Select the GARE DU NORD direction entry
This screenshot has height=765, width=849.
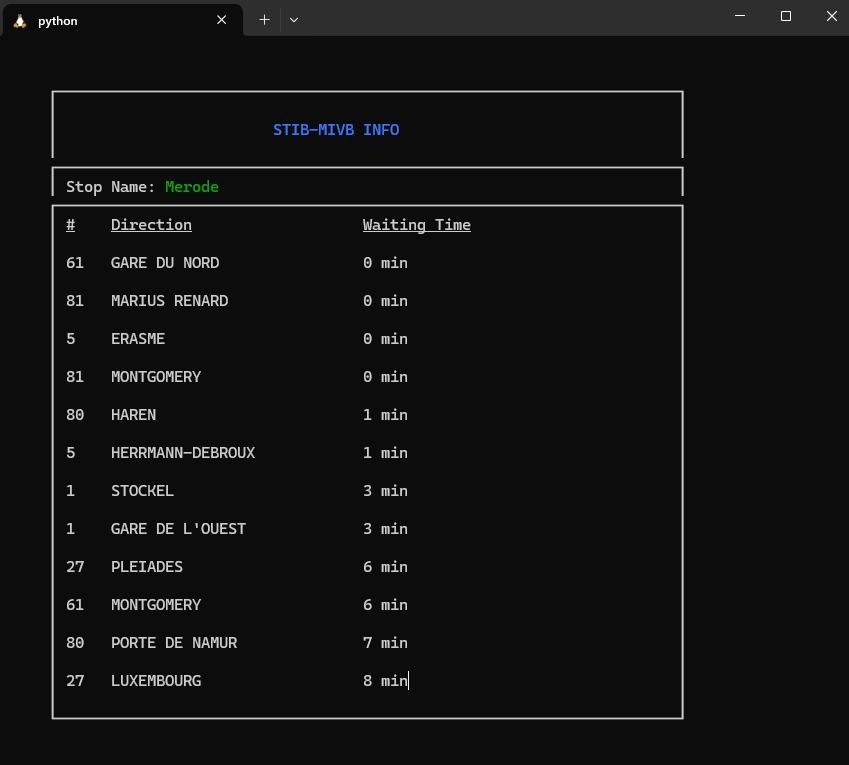[165, 263]
